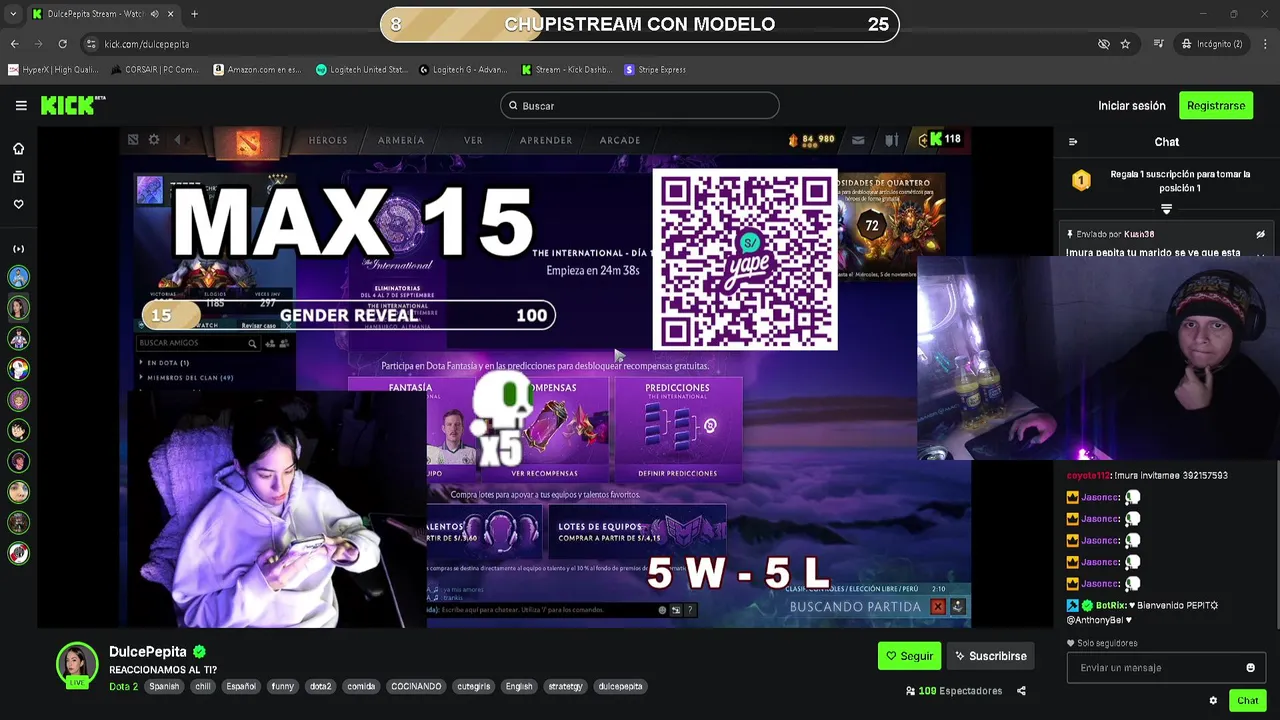Click the live radio icon in sidebar
This screenshot has width=1280, height=720.
18,248
